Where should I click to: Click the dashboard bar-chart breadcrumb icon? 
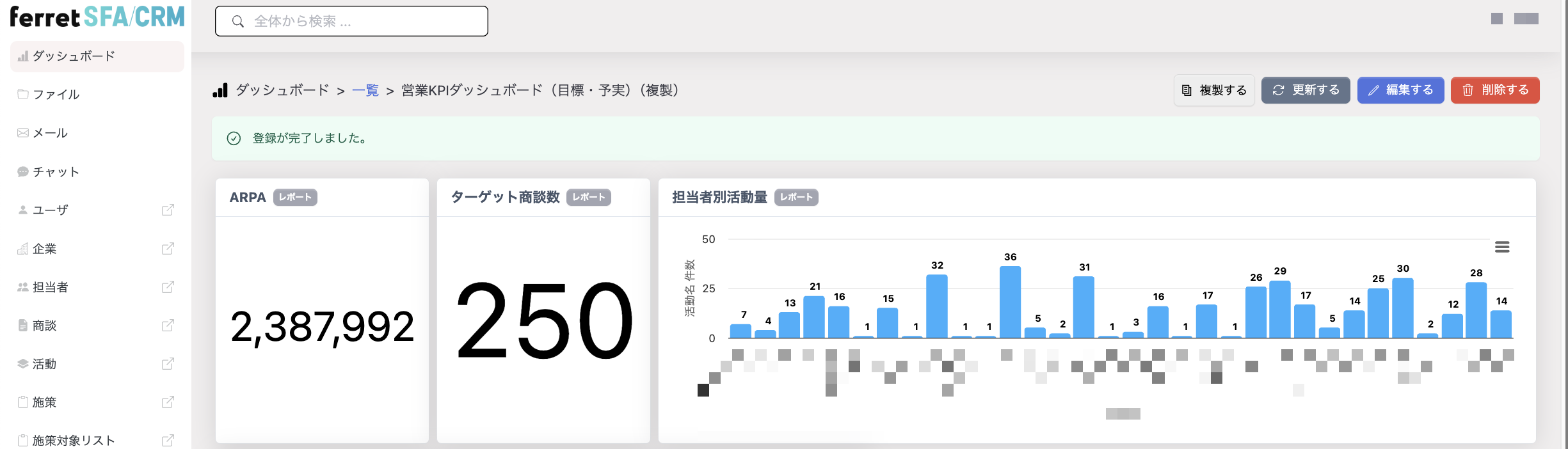[220, 90]
